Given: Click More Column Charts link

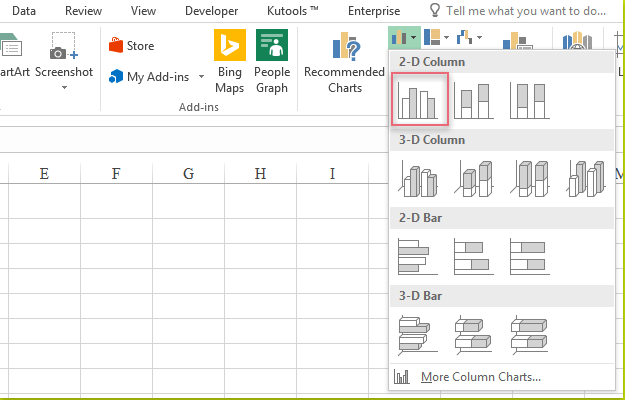Looking at the screenshot, I should point(480,377).
